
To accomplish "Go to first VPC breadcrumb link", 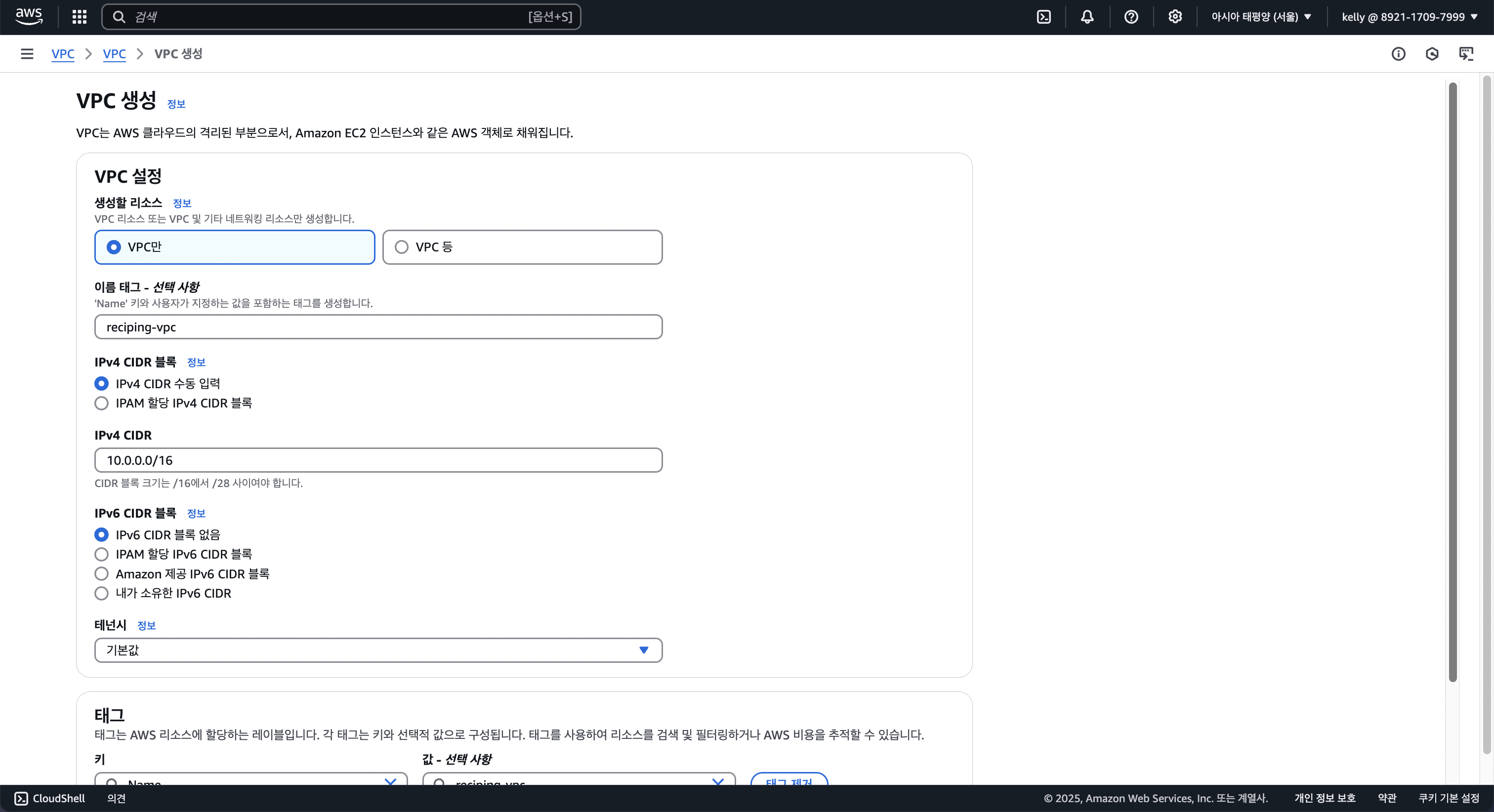I will pyautogui.click(x=63, y=54).
